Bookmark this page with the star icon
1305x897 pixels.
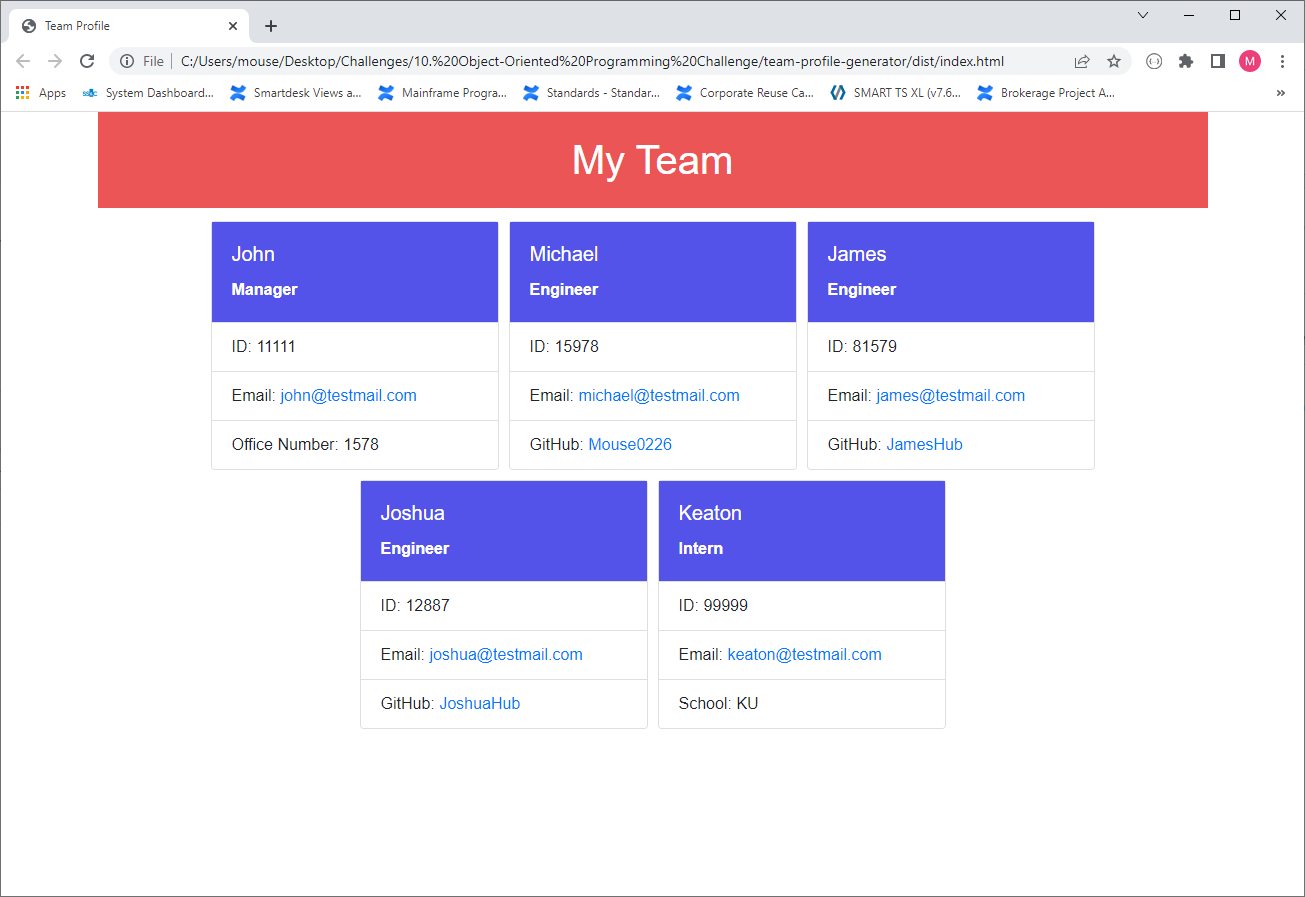pos(1114,61)
